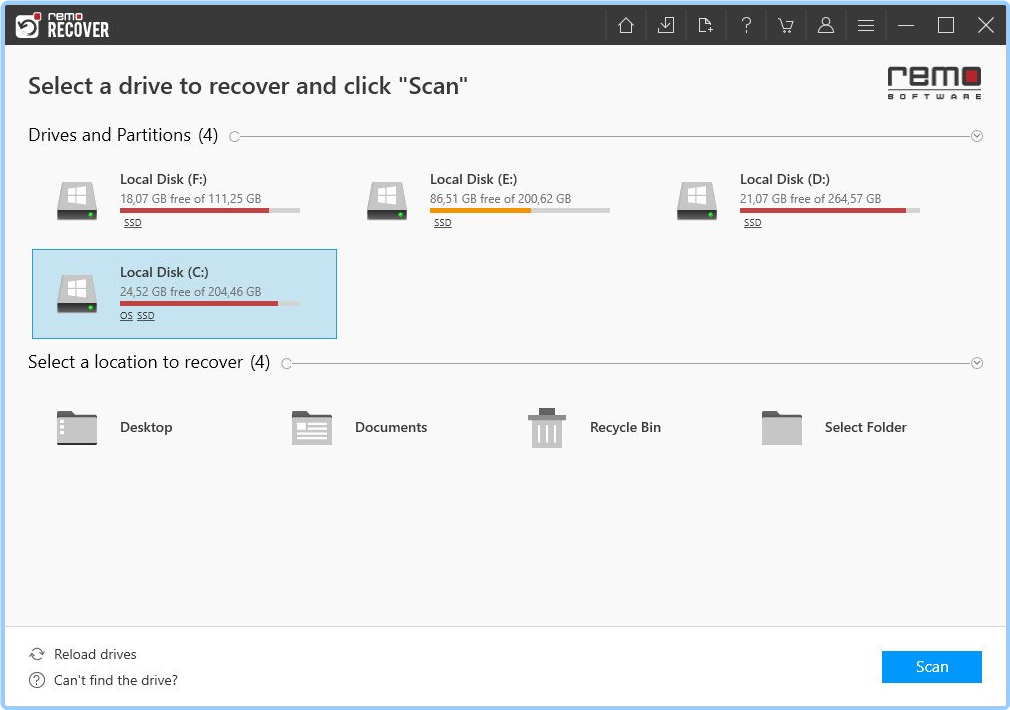
Task: Close the Remo Recover window
Action: click(x=986, y=25)
